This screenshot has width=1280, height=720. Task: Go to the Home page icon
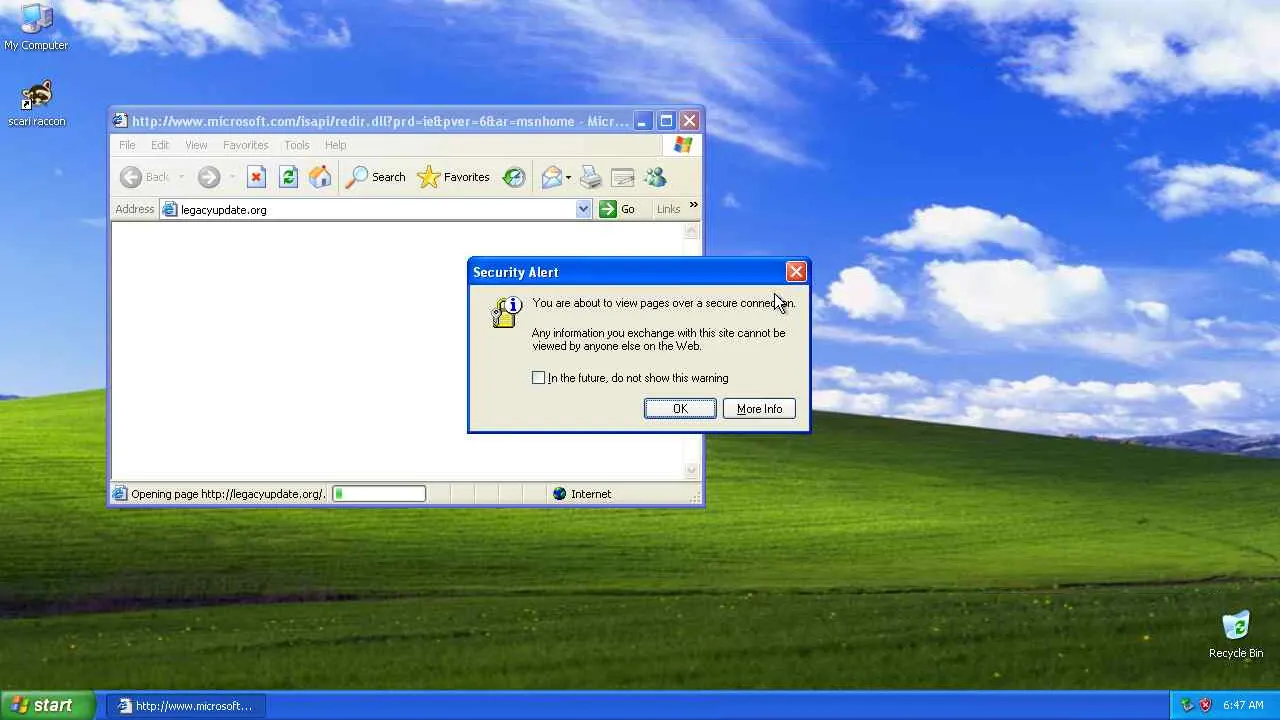(x=320, y=177)
